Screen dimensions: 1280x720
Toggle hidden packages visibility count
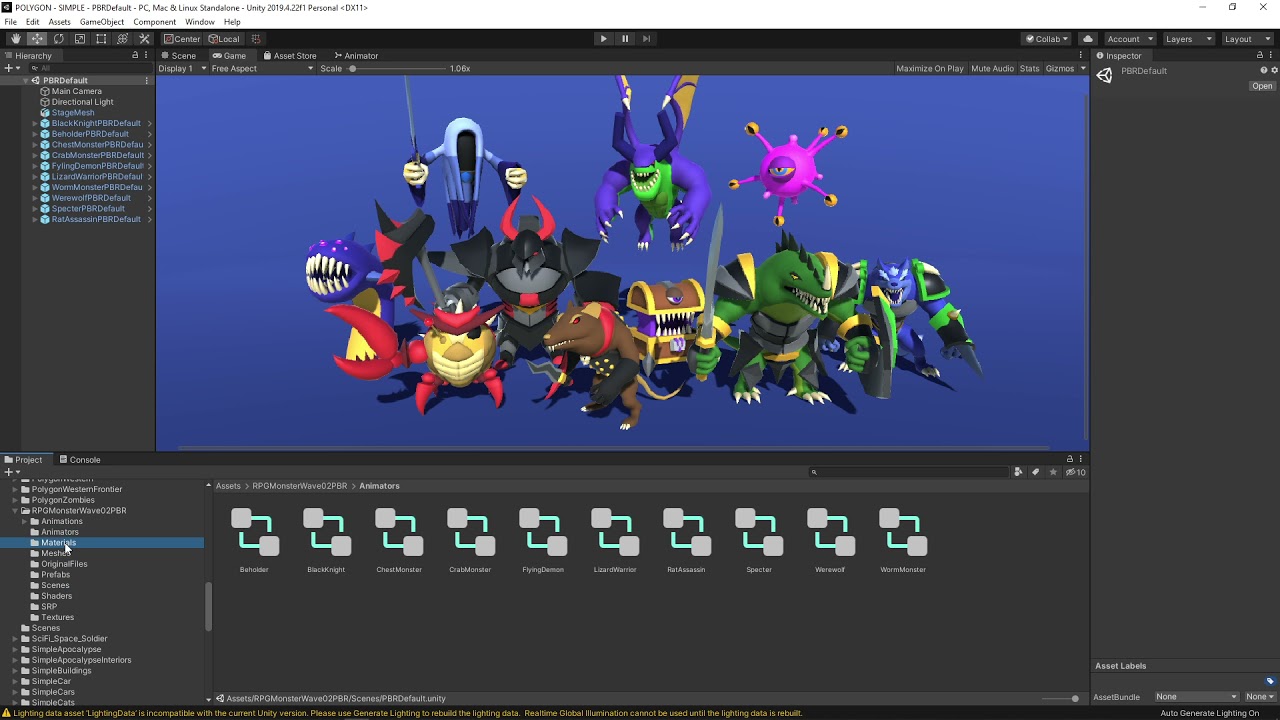1075,472
